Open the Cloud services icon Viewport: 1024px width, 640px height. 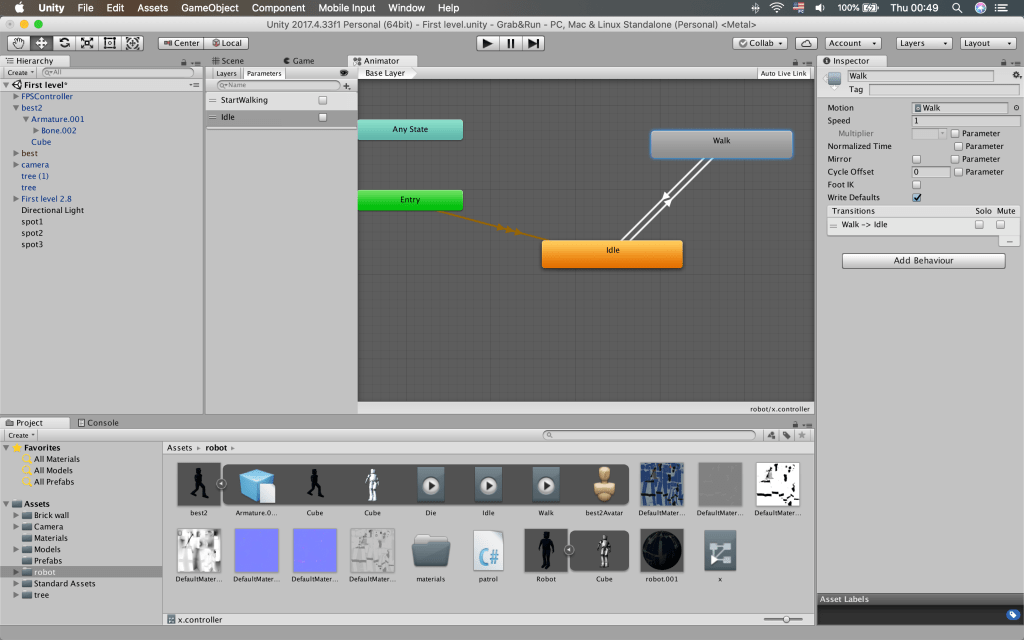coord(807,43)
